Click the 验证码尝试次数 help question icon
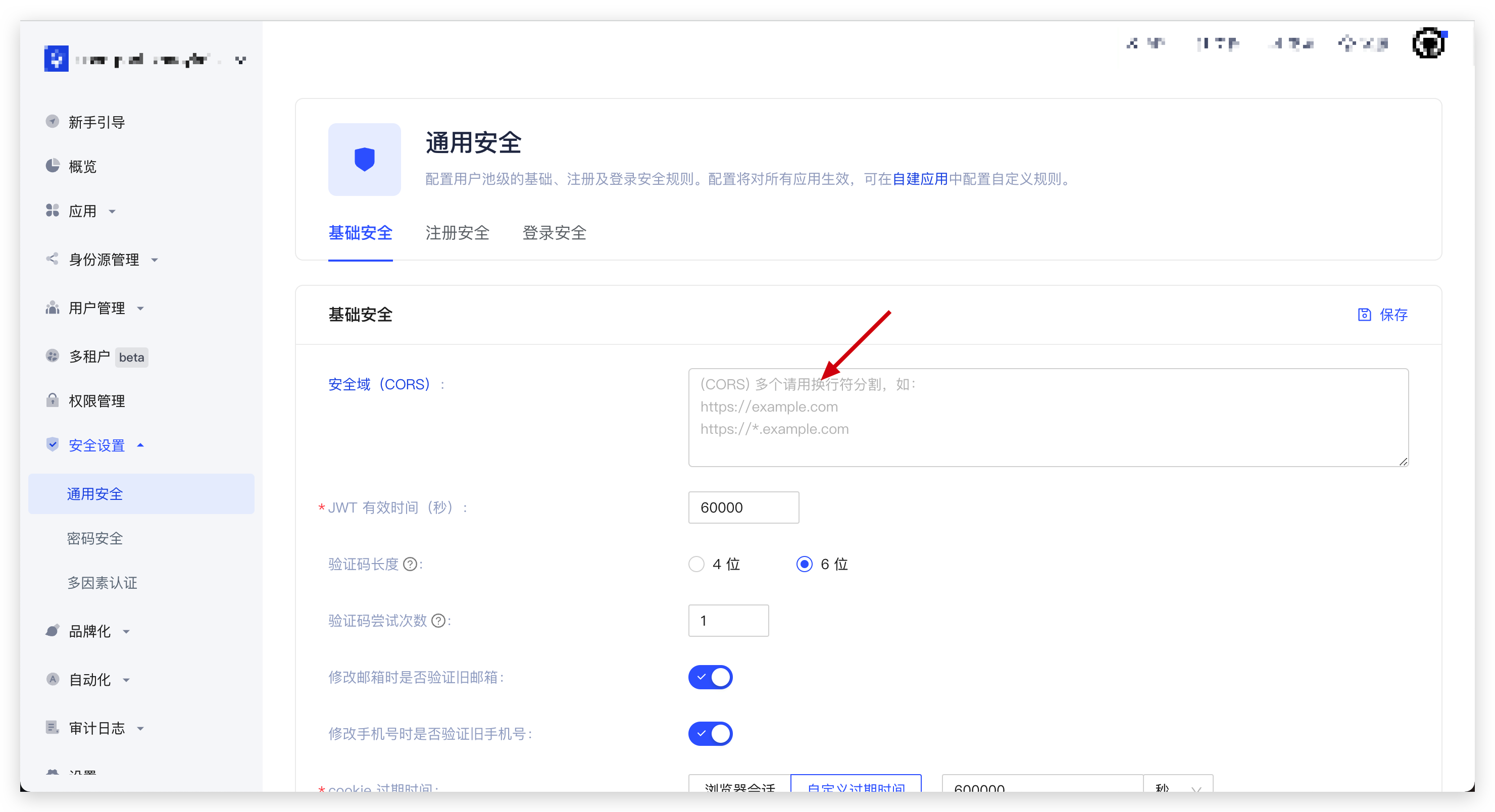Viewport: 1495px width, 812px height. [x=439, y=621]
